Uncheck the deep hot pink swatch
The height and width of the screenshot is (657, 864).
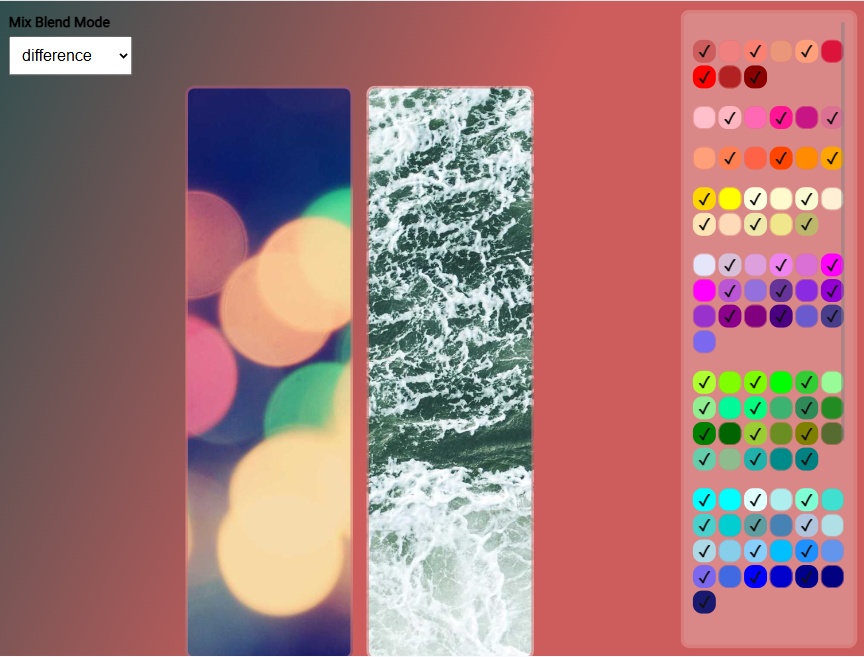tap(781, 118)
